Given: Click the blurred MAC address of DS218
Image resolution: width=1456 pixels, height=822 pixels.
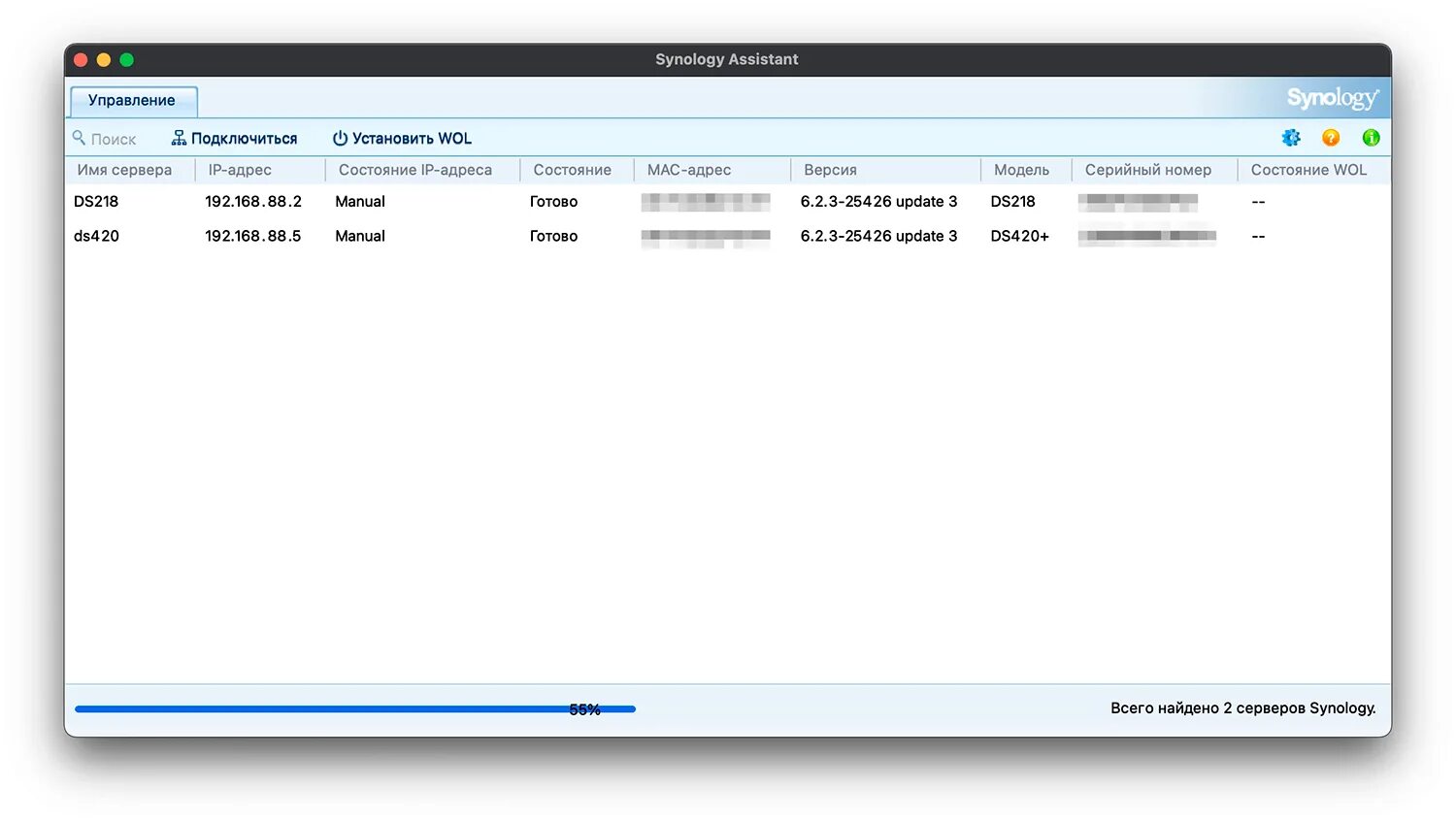Looking at the screenshot, I should 706,202.
